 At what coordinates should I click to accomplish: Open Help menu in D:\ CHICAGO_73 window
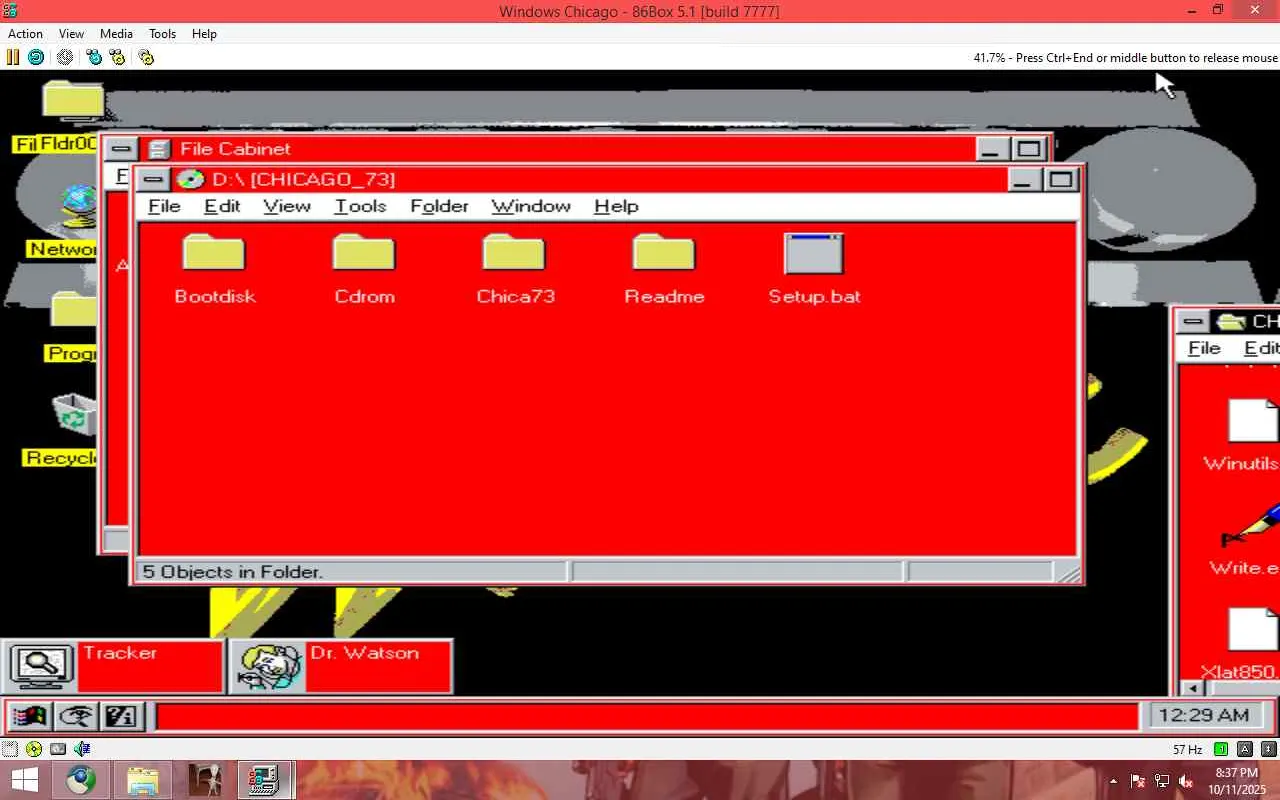[616, 206]
